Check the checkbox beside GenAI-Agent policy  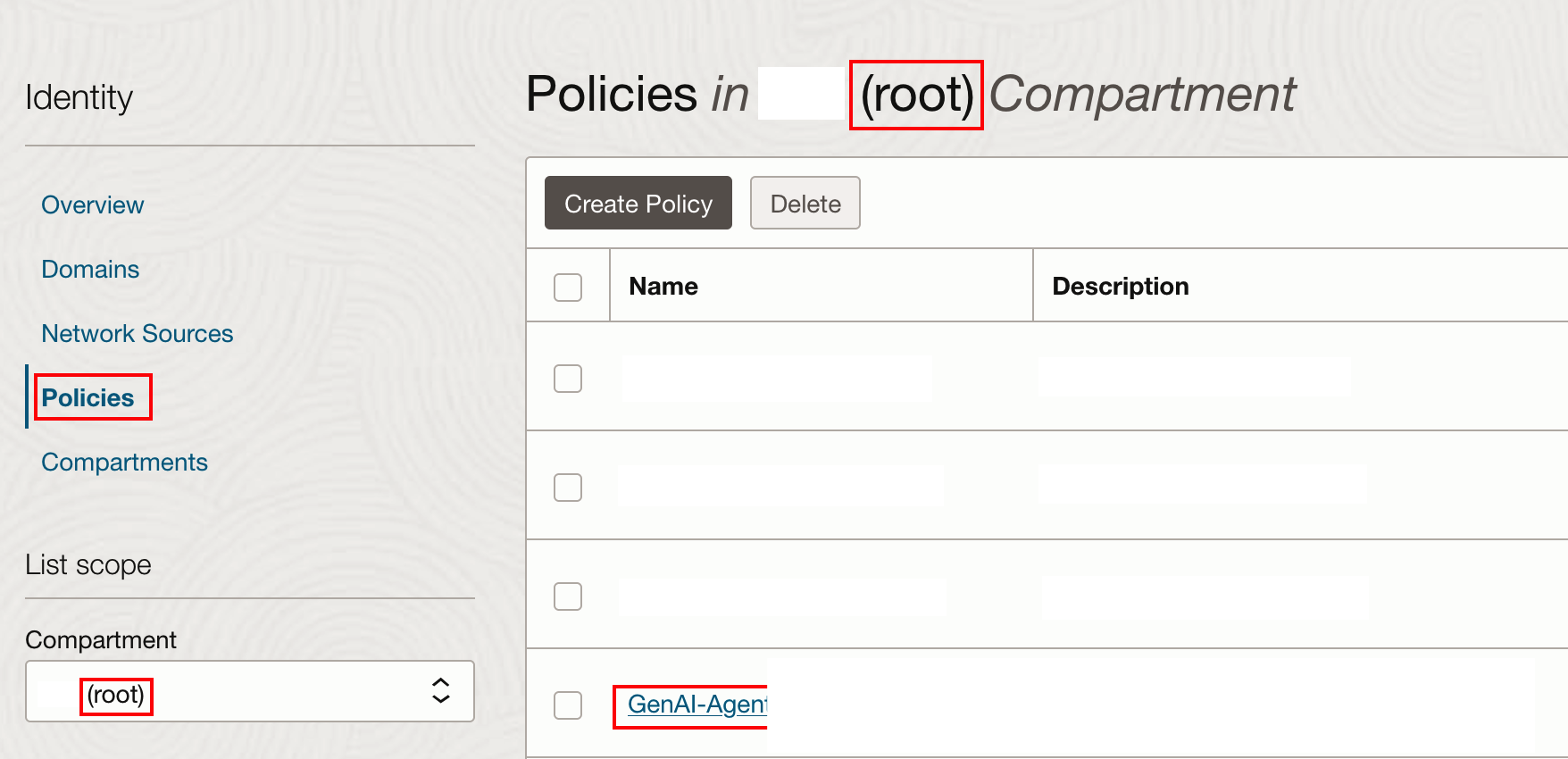click(568, 705)
